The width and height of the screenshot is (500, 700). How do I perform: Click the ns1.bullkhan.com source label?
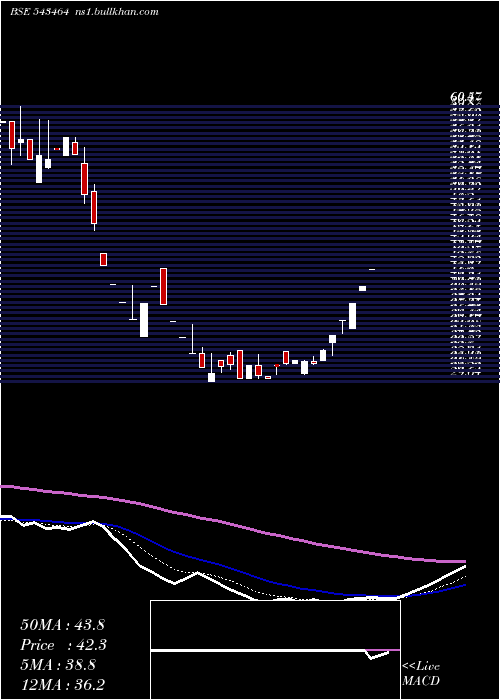tap(116, 12)
